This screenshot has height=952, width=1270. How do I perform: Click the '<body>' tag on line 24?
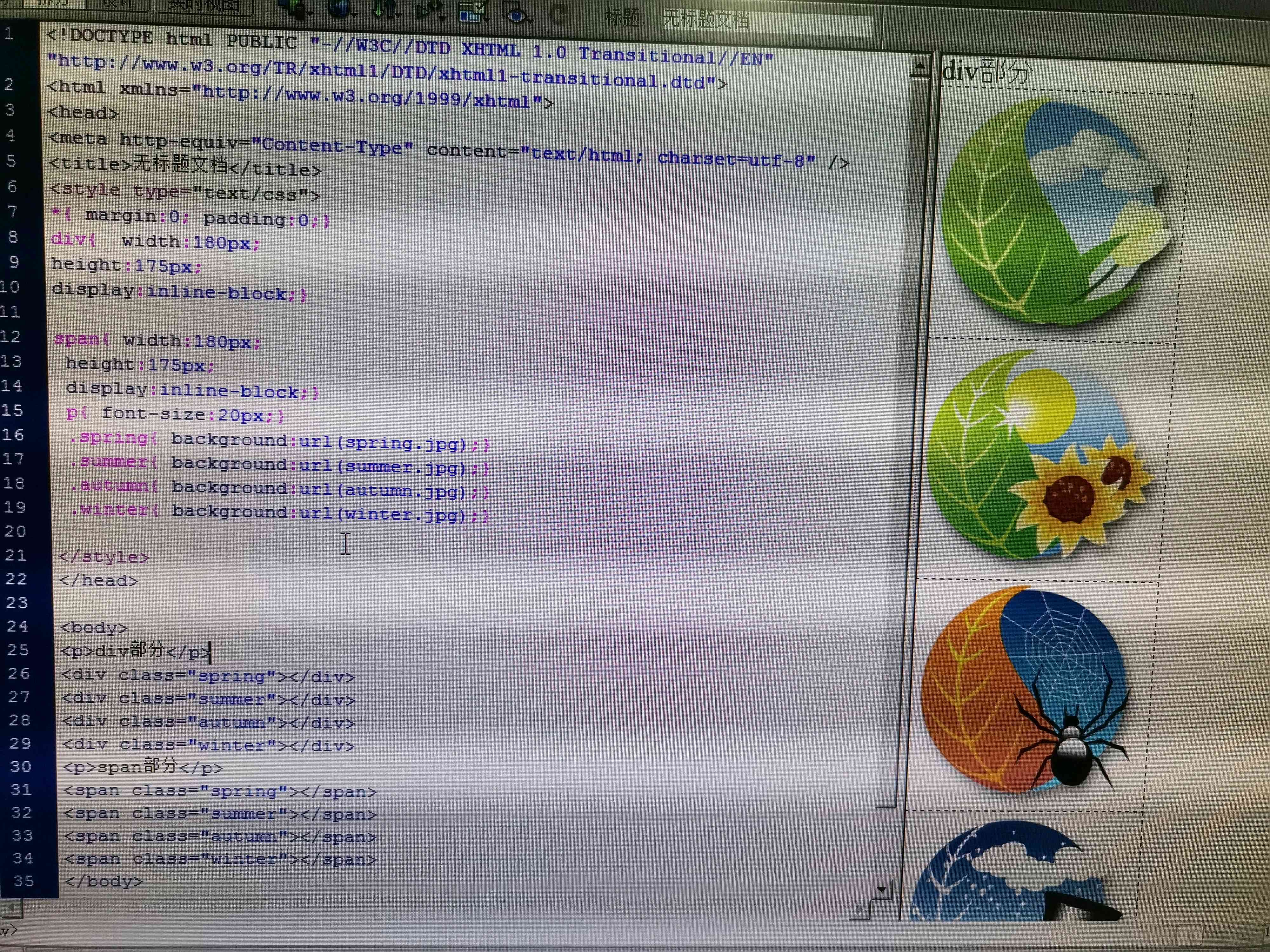[94, 627]
